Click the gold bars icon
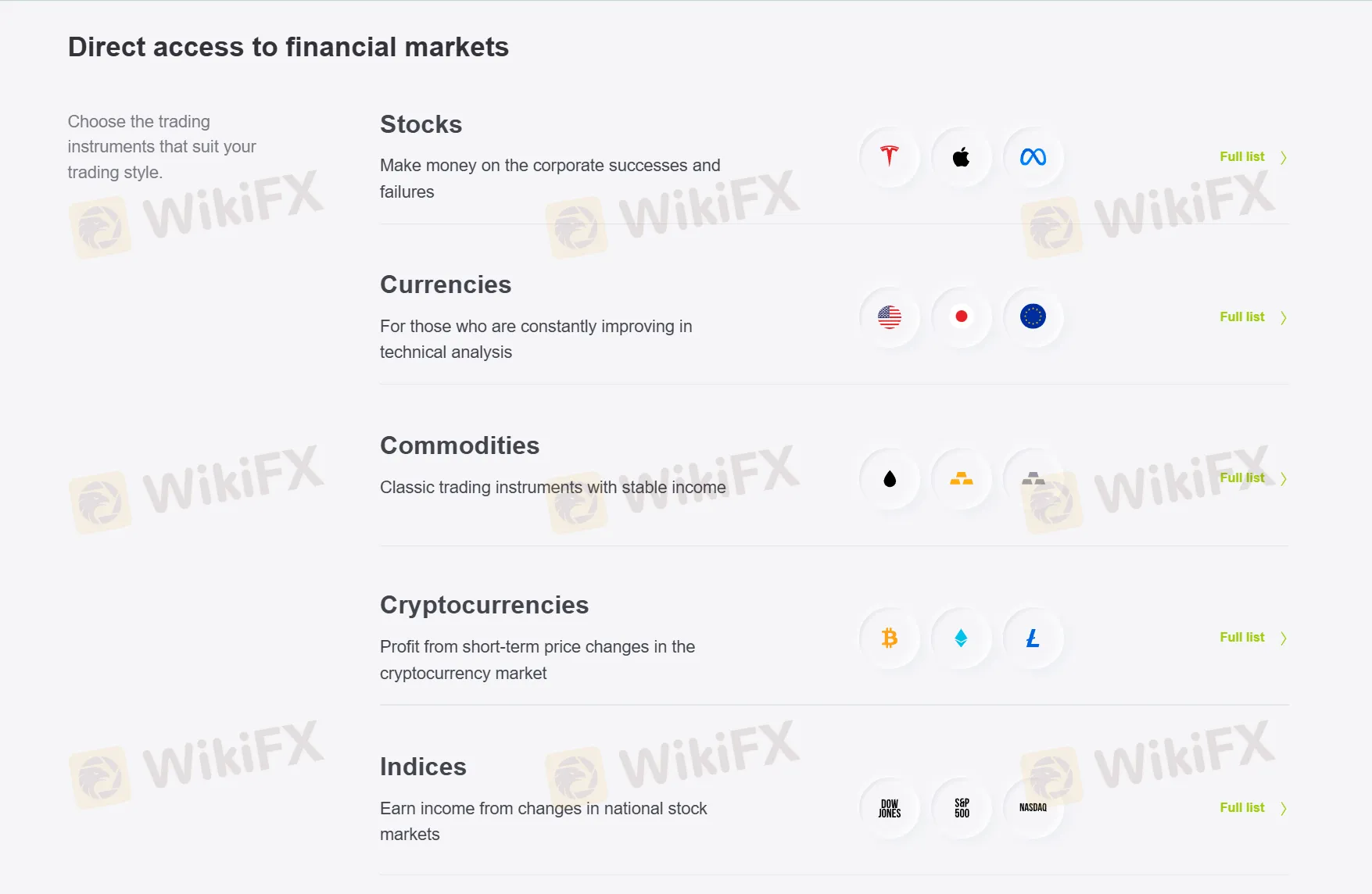 tap(961, 479)
